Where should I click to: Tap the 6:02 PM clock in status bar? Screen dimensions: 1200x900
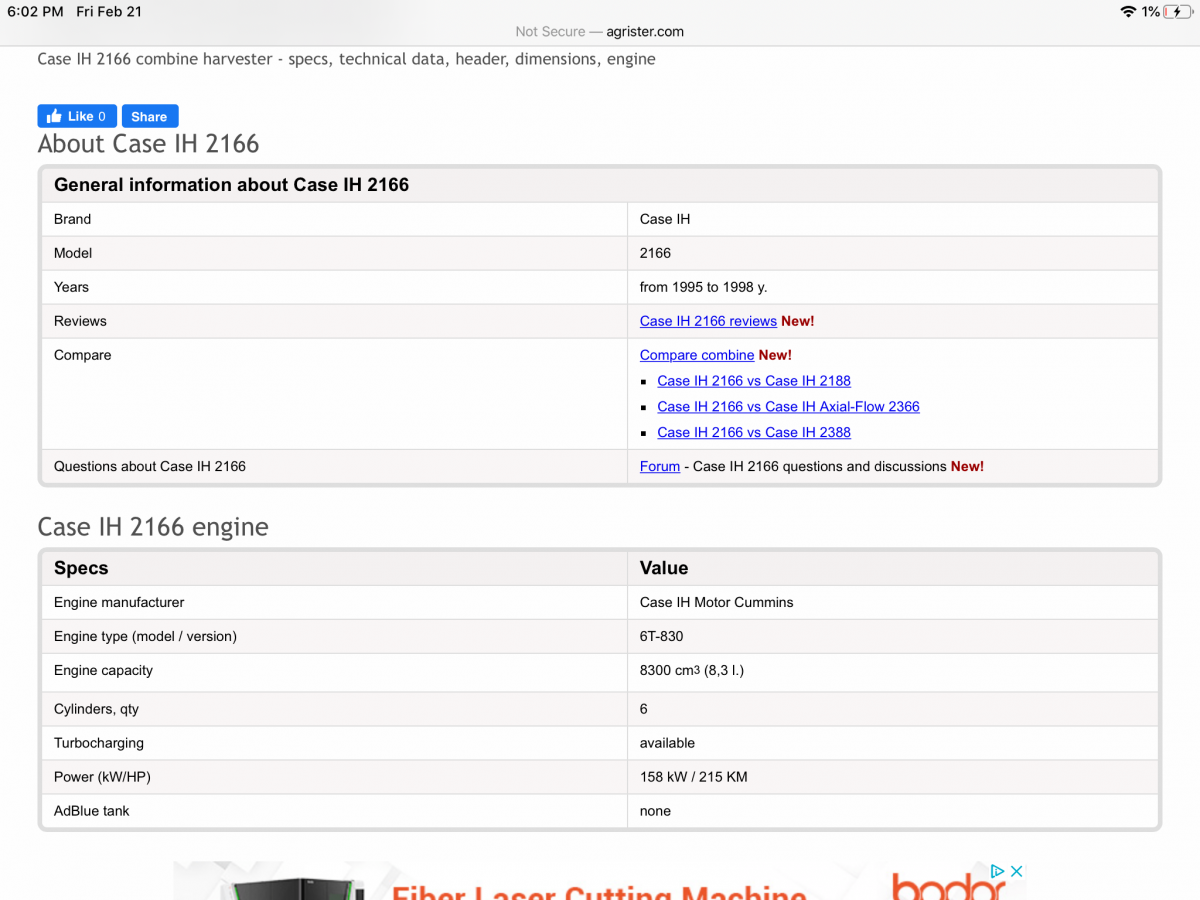click(35, 11)
